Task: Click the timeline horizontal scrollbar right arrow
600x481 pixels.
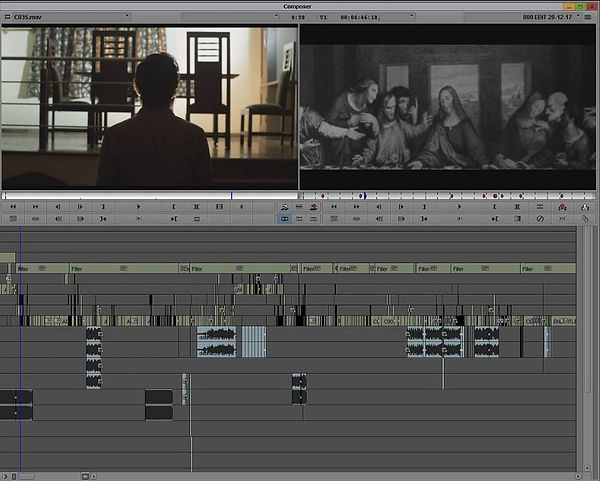Action: pyautogui.click(x=579, y=476)
